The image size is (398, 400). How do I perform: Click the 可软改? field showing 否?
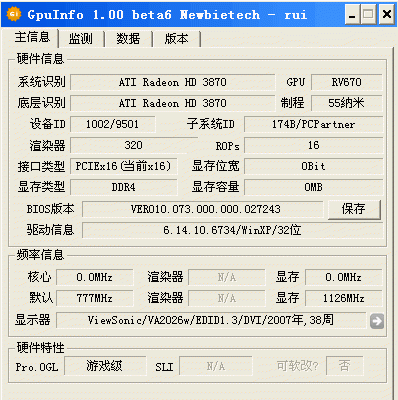point(345,366)
